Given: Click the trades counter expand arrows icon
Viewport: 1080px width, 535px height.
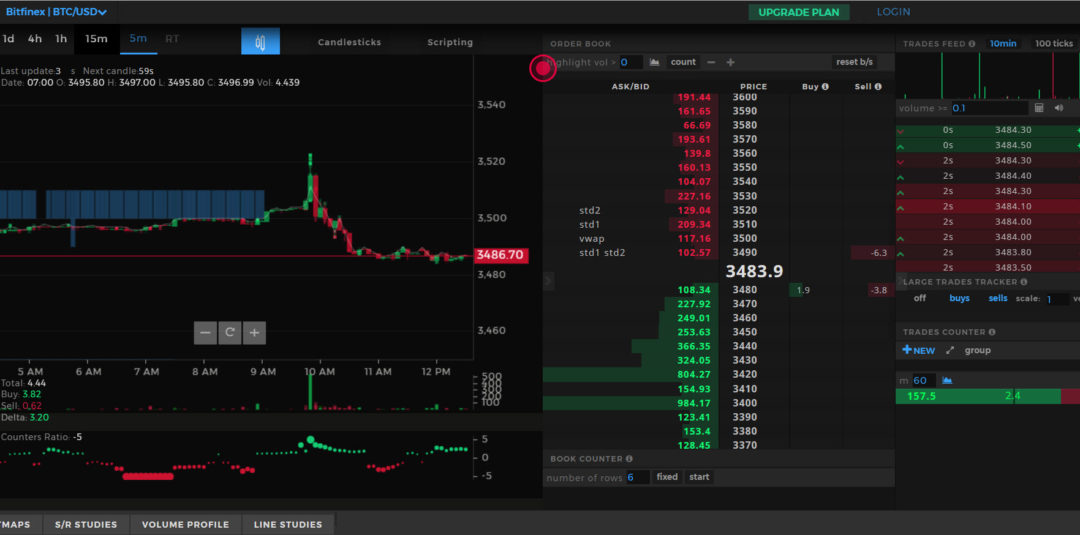Looking at the screenshot, I should pyautogui.click(x=950, y=351).
